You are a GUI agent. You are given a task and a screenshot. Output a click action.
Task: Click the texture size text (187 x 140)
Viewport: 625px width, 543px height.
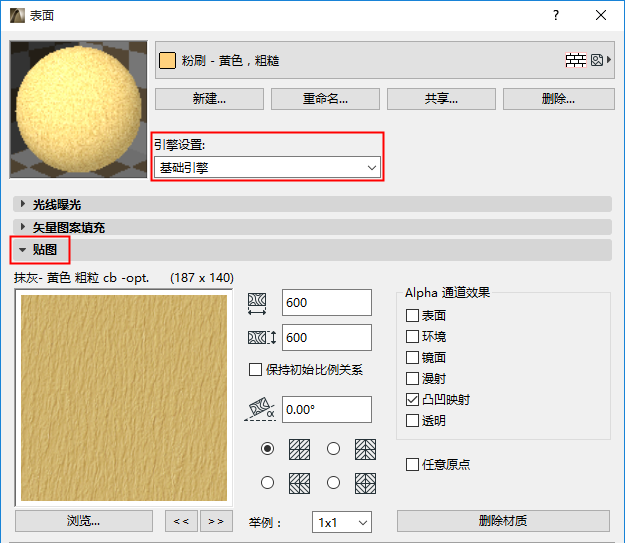[x=202, y=278]
